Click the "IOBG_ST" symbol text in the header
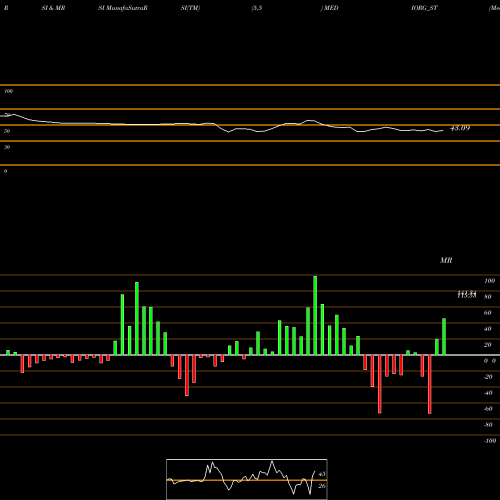Image resolution: width=500 pixels, height=500 pixels. tap(424, 8)
